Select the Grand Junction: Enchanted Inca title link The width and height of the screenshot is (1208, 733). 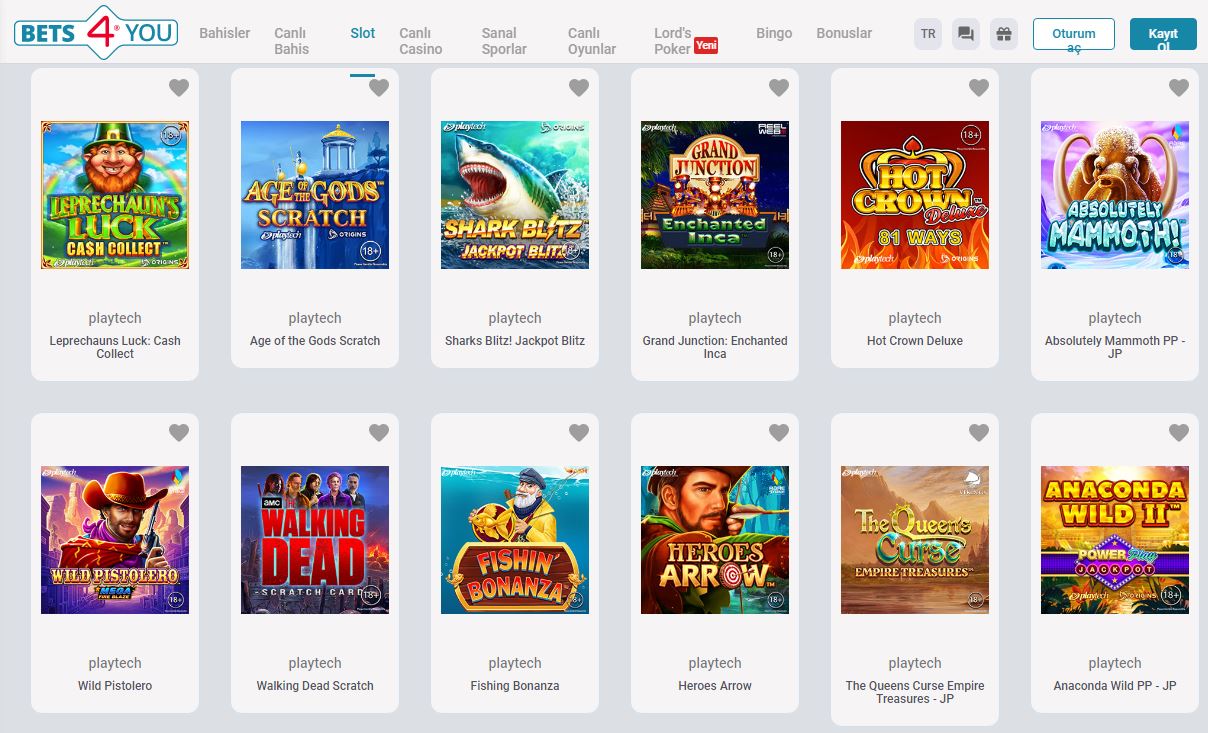pos(715,347)
